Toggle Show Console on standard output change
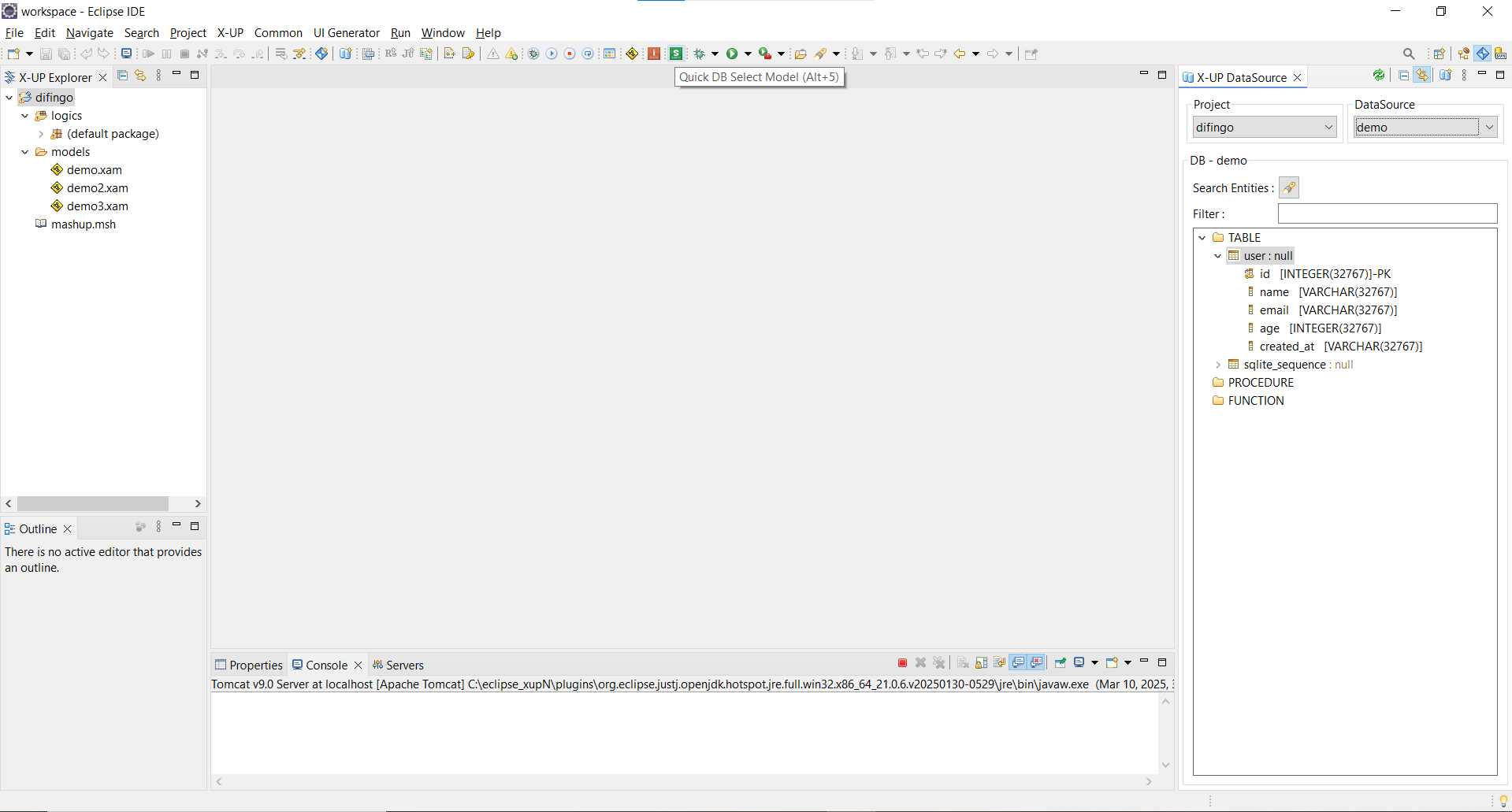The width and height of the screenshot is (1512, 812). pos(1019,663)
